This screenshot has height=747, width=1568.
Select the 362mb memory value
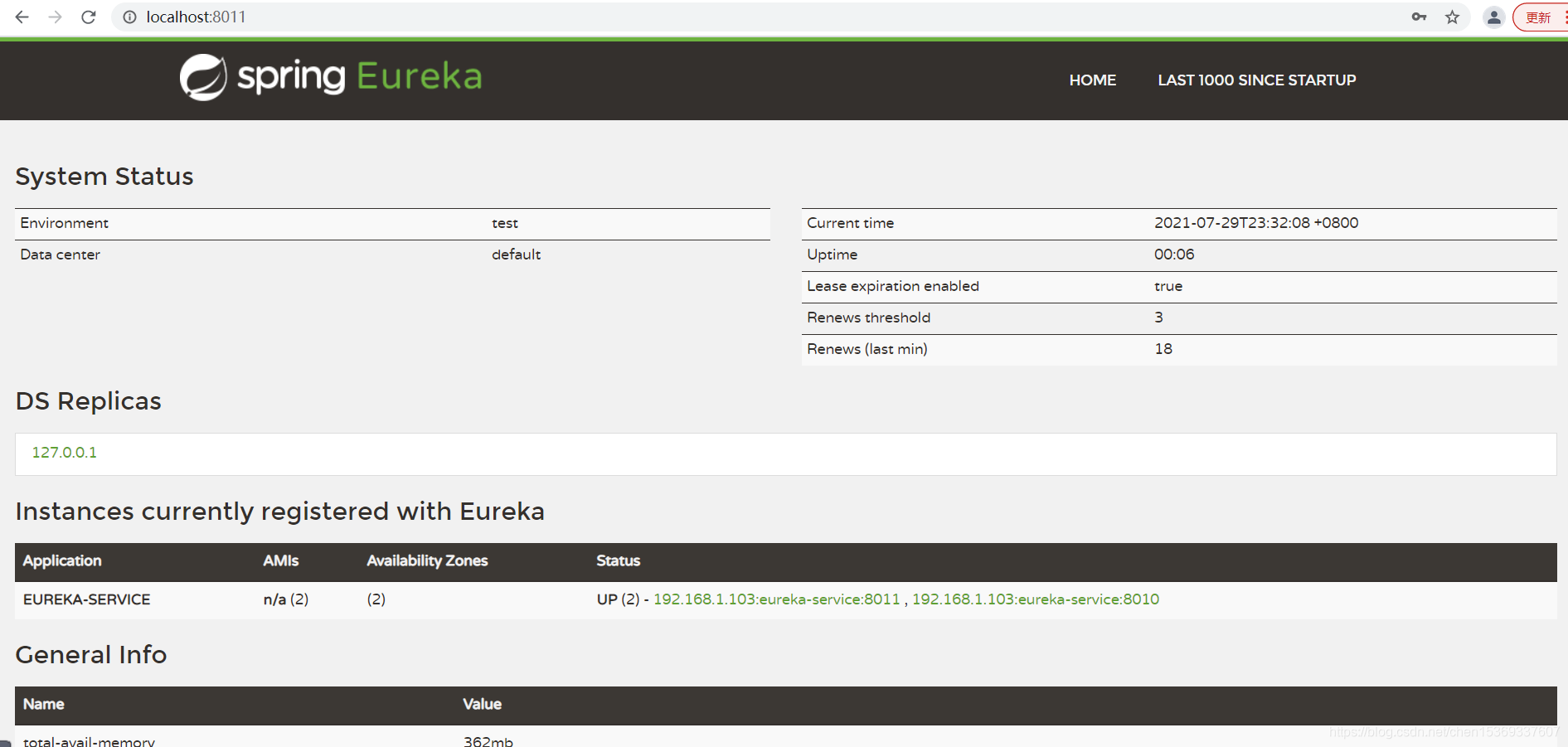[488, 741]
